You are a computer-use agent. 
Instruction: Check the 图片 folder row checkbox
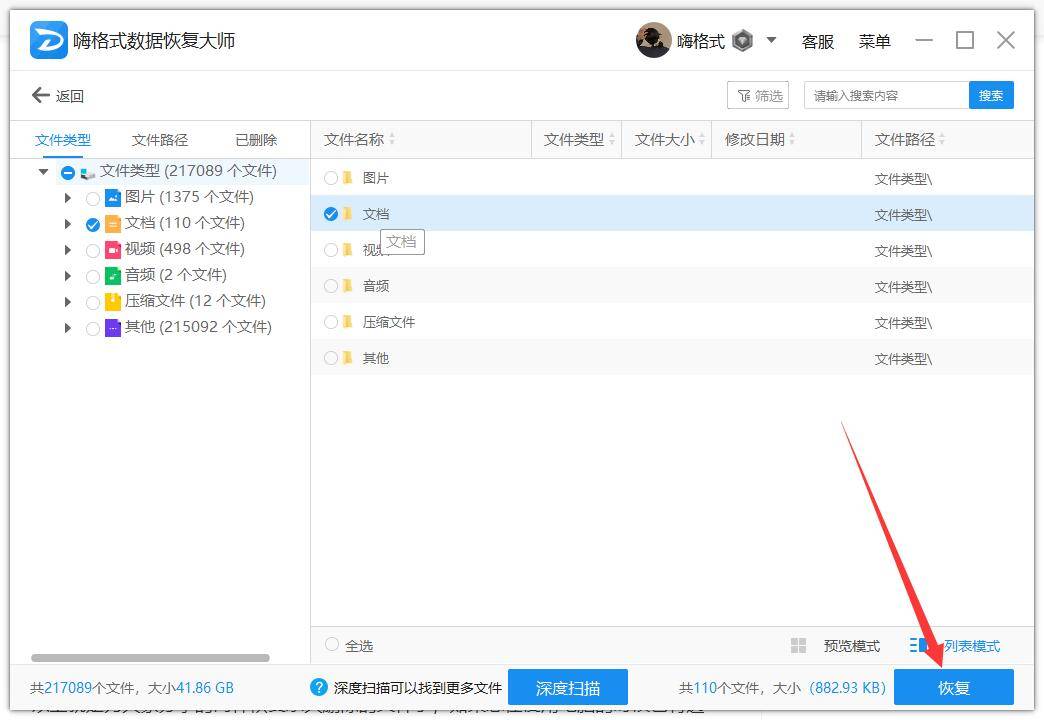(x=331, y=178)
